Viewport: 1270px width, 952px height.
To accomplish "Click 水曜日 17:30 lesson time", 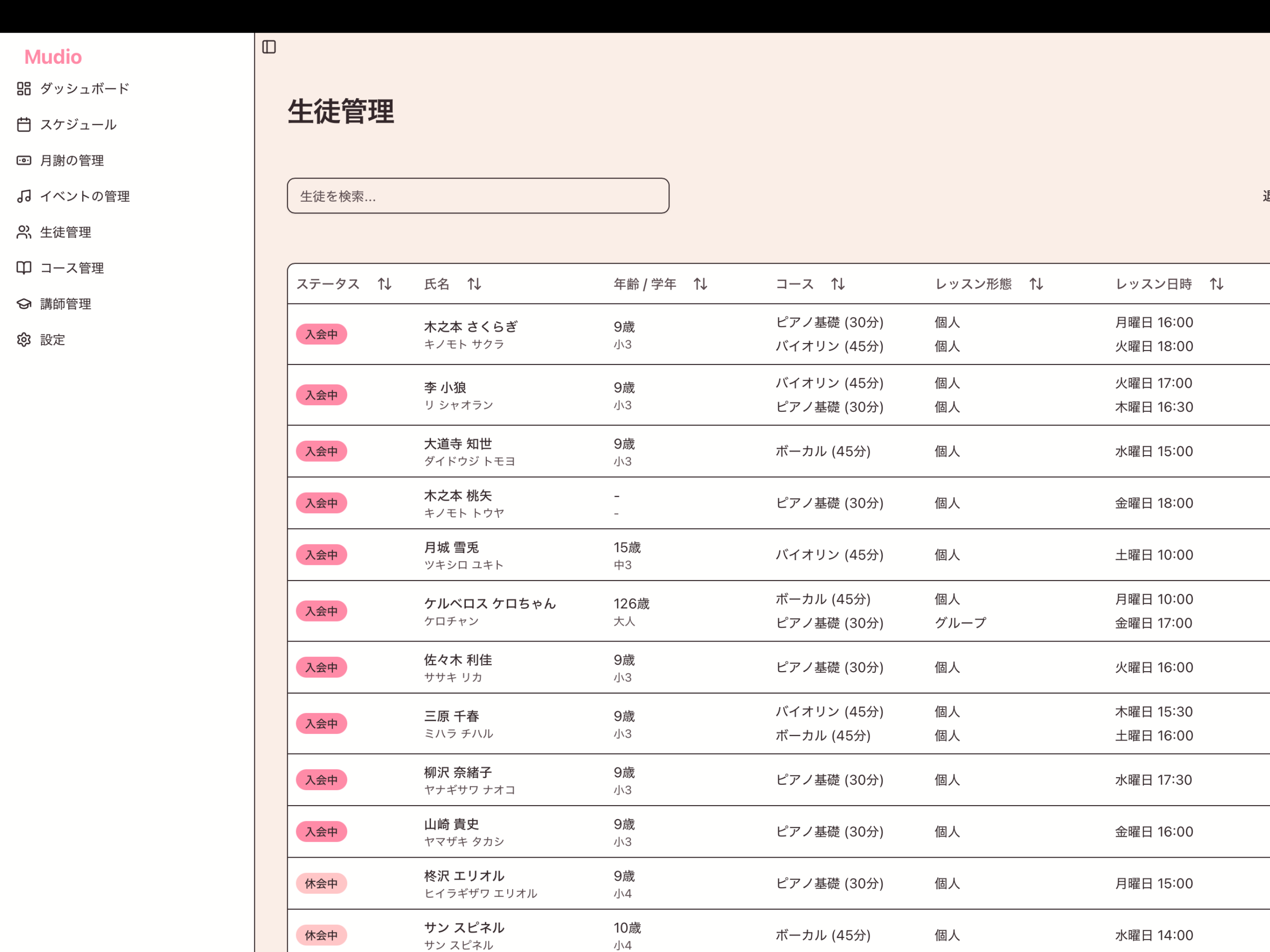I will [1153, 780].
